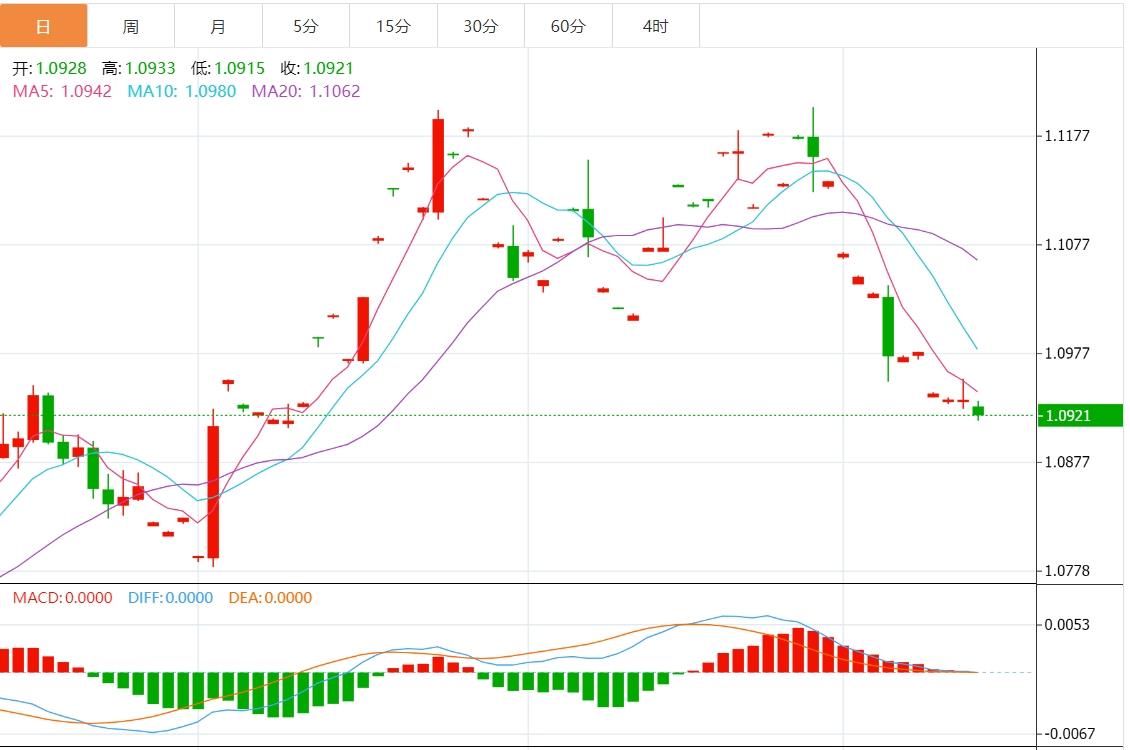
Task: Click the MA10 indicator label
Action: pyautogui.click(x=182, y=91)
